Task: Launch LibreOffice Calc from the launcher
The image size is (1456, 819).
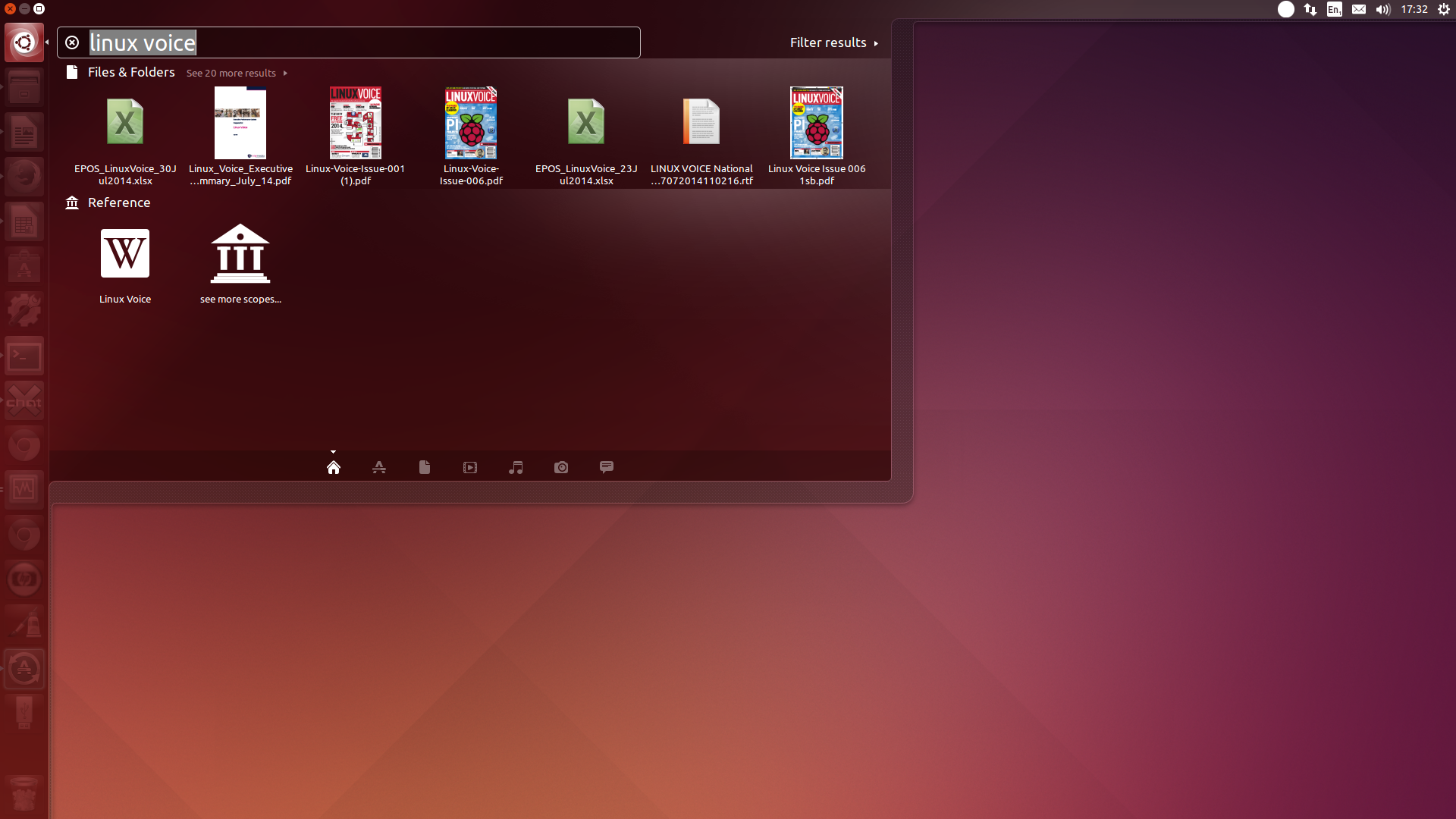Action: point(24,222)
